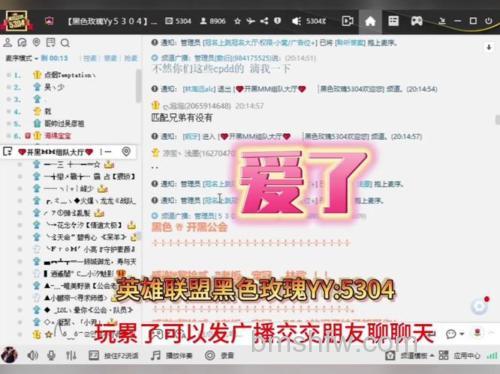Click the power logout icon in title bar

[489, 21]
